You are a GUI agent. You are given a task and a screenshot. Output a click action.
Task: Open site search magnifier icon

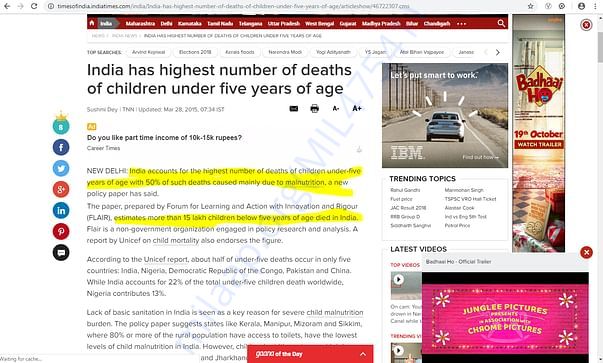pyautogui.click(x=501, y=23)
